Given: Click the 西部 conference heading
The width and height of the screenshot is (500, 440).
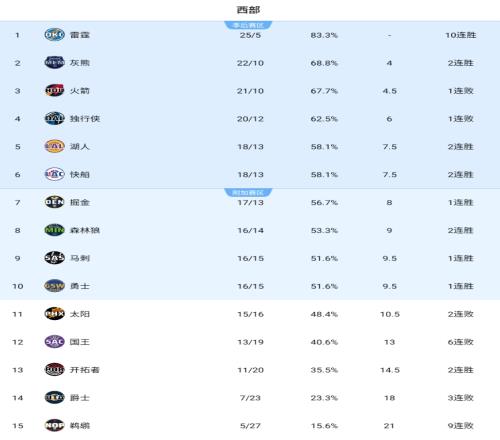Looking at the screenshot, I should coord(248,10).
